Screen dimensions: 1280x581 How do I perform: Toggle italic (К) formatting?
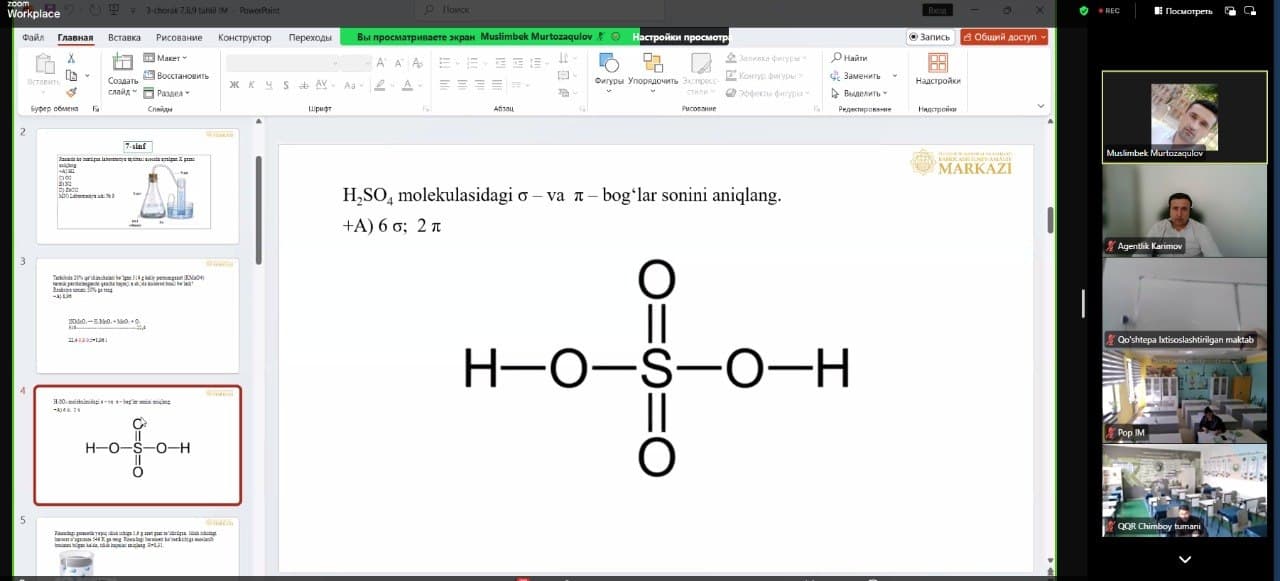[252, 85]
